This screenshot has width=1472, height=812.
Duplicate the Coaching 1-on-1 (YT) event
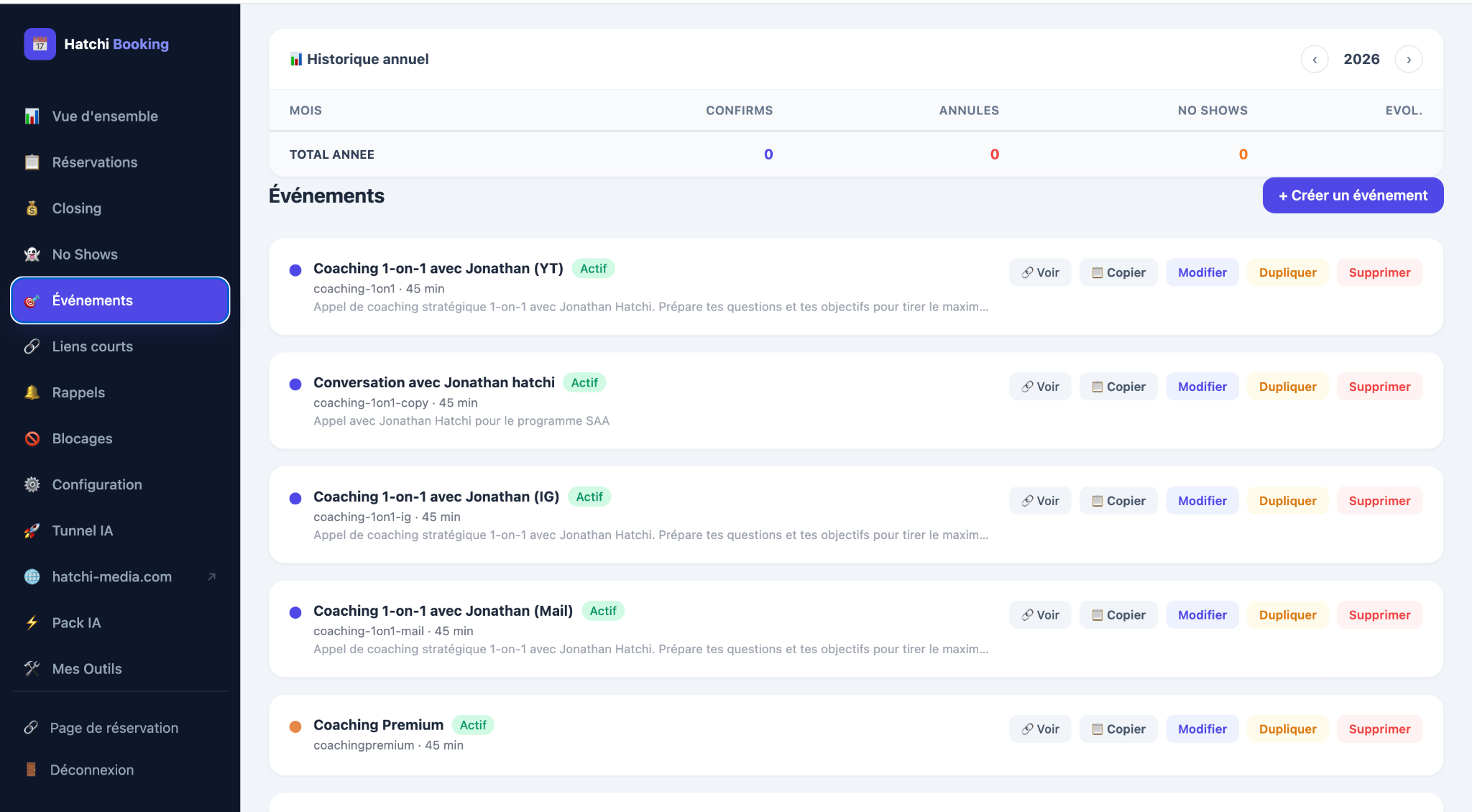(1287, 272)
